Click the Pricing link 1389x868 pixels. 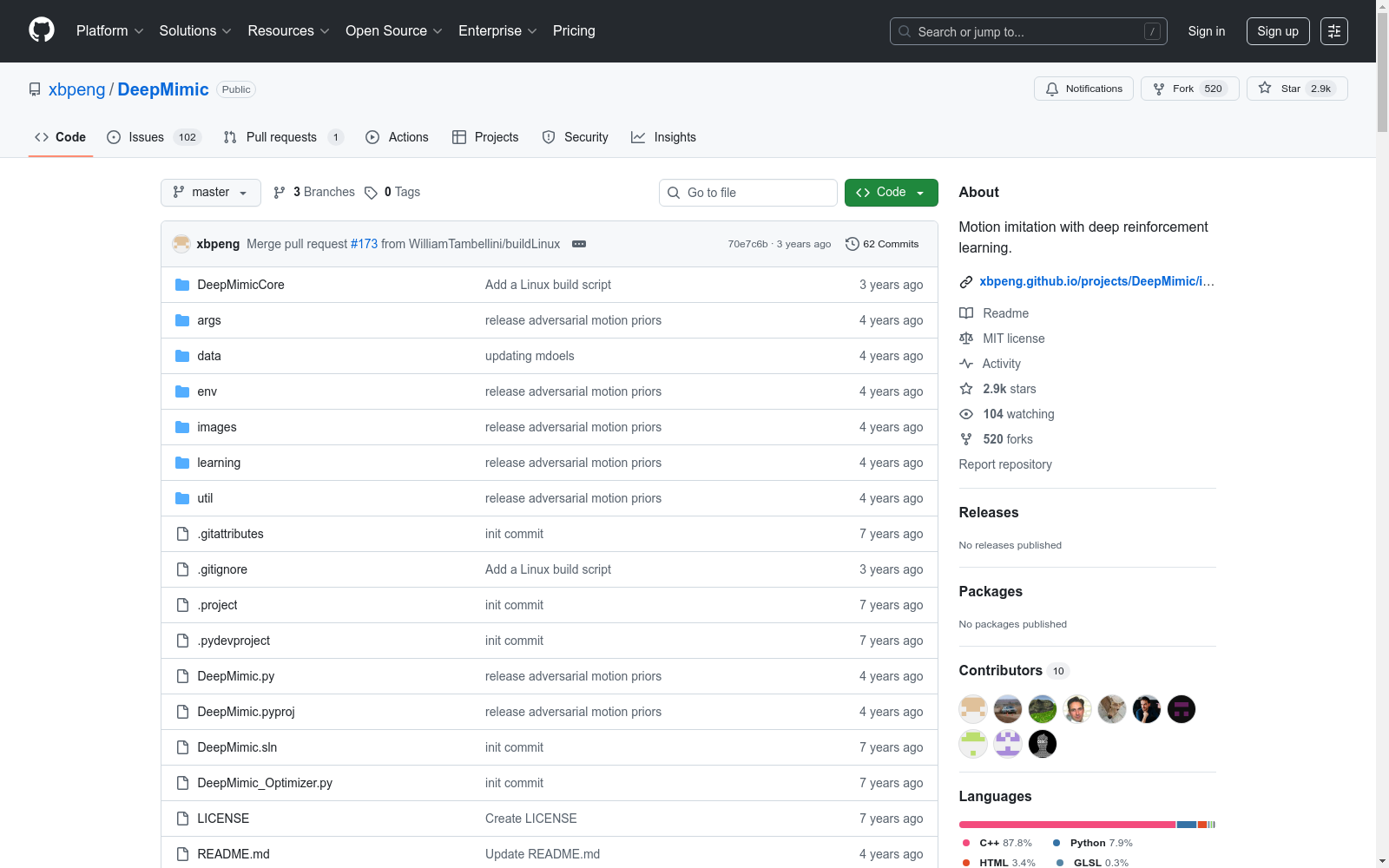tap(574, 31)
